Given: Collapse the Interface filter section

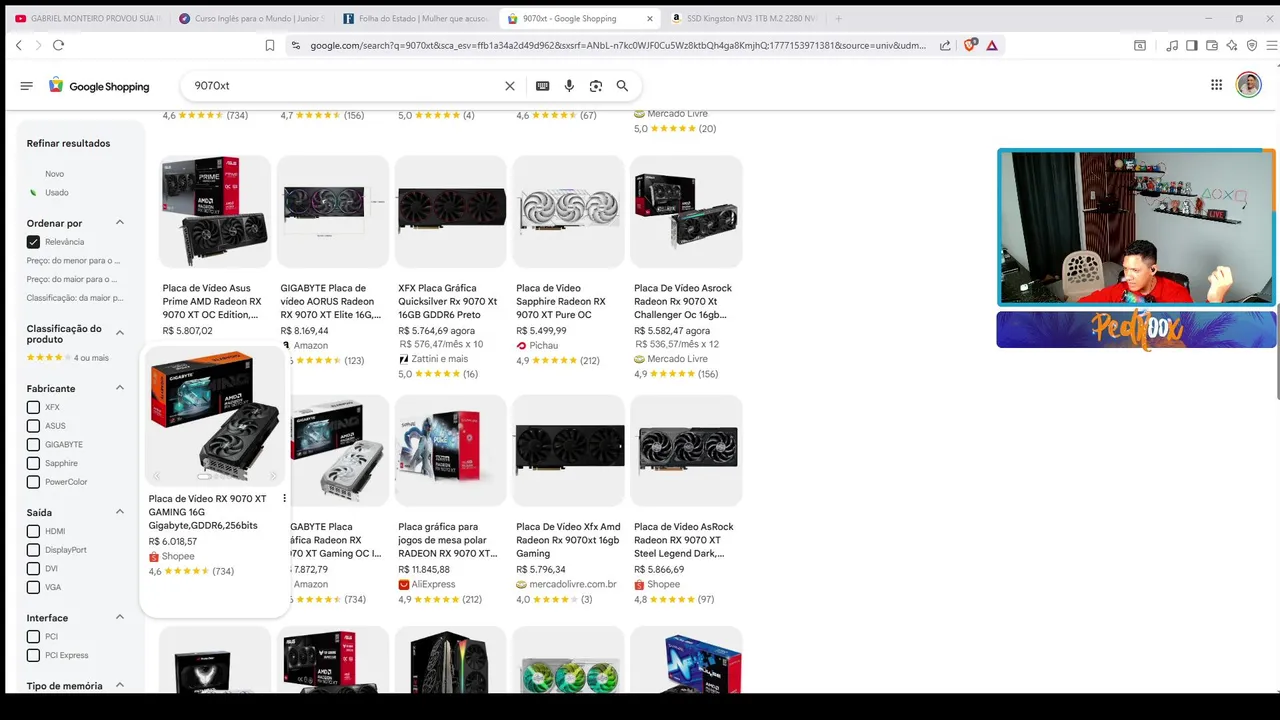Looking at the screenshot, I should point(119,617).
